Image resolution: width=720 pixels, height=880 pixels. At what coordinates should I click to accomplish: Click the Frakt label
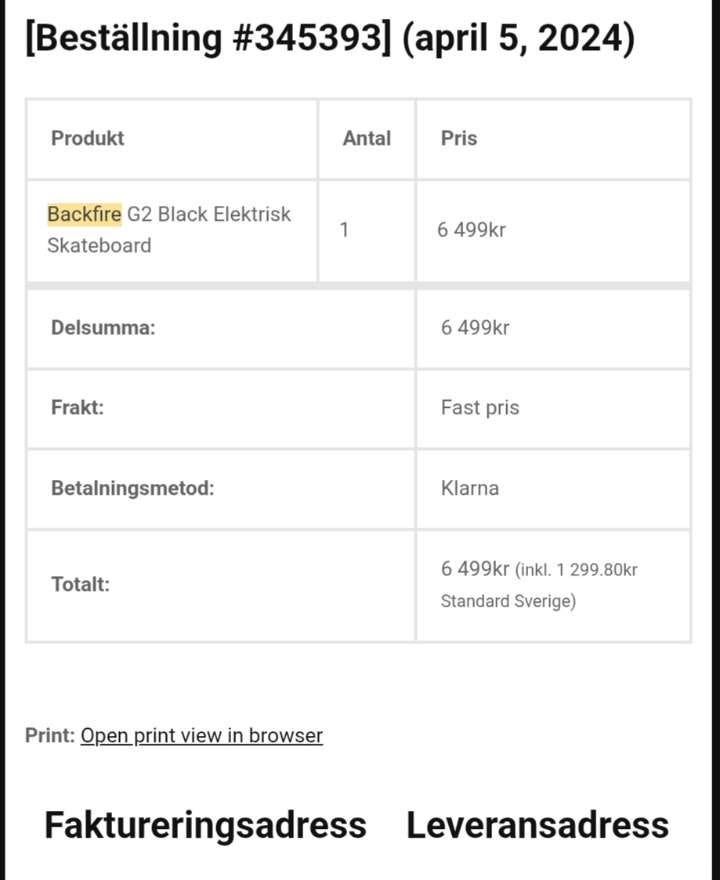pyautogui.click(x=77, y=408)
